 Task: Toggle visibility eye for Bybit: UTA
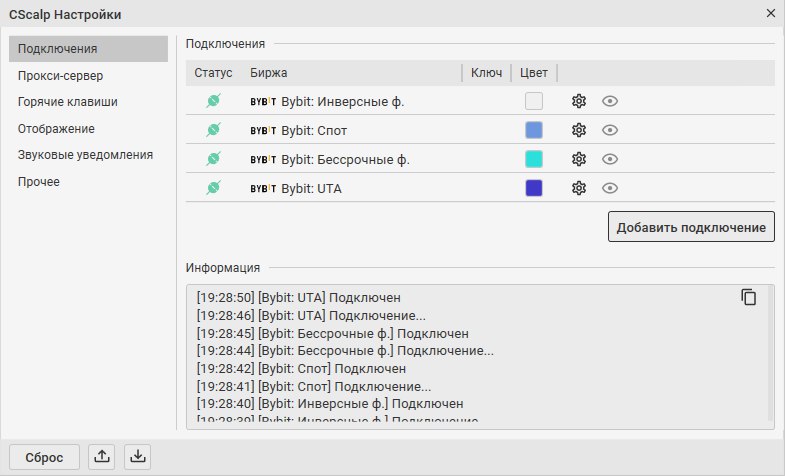[x=610, y=188]
